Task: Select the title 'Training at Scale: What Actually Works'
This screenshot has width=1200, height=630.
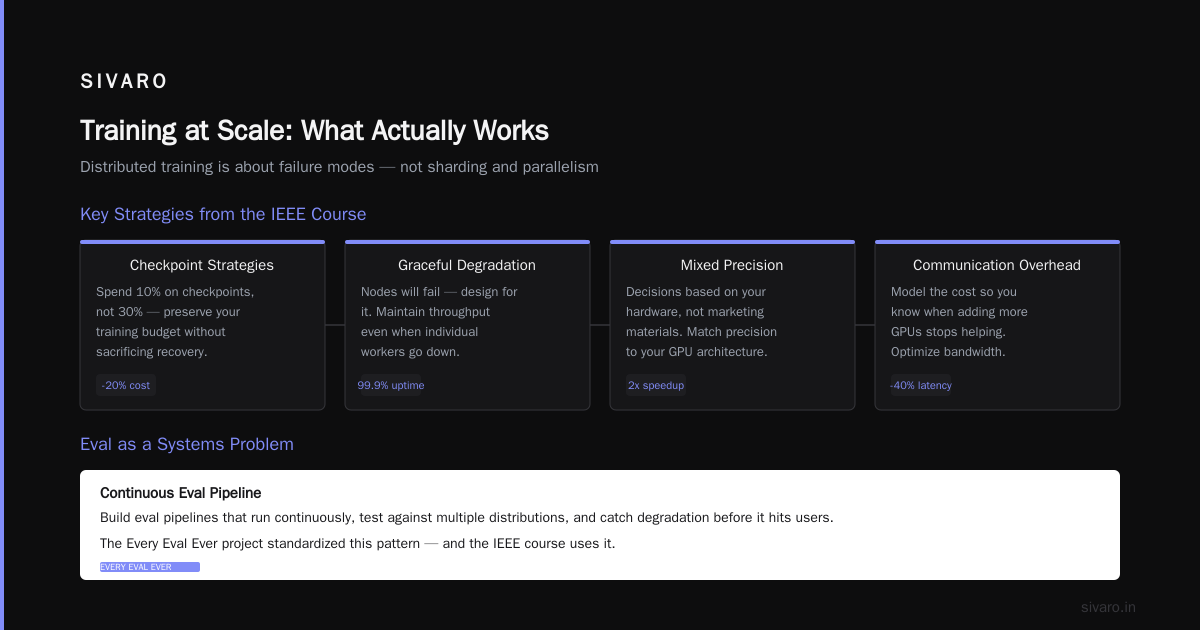Action: tap(314, 131)
